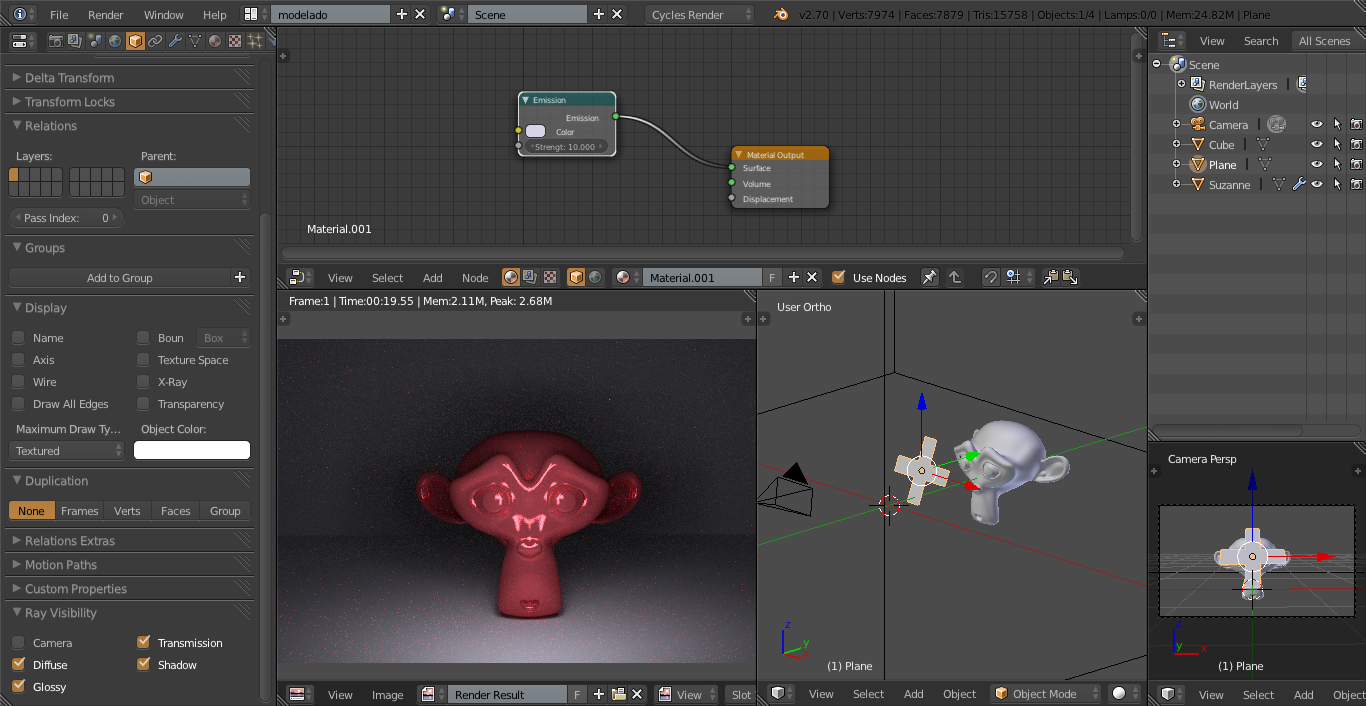Screen dimensions: 1366x706
Task: Open Render properties camera tab
Action: click(x=56, y=41)
